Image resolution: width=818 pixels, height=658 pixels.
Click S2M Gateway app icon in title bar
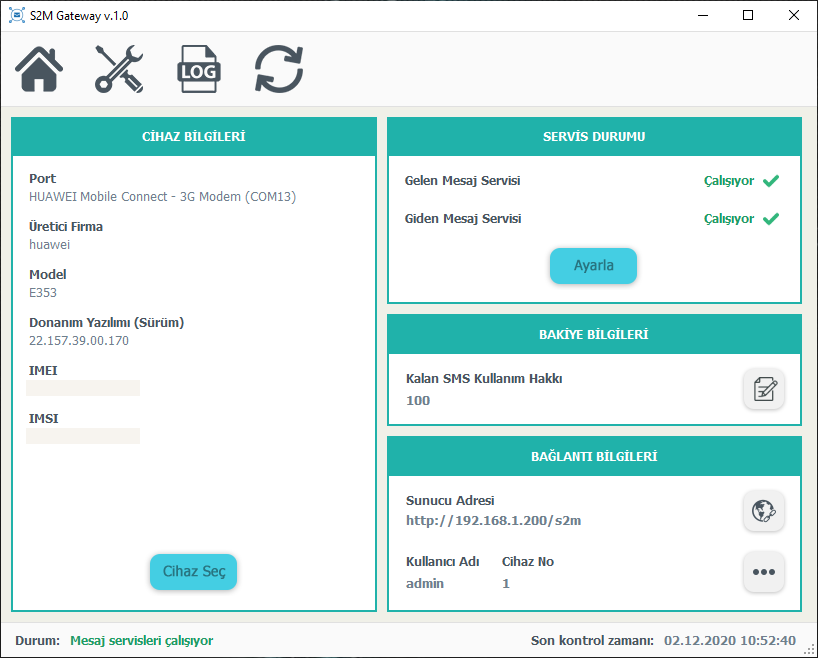(x=17, y=16)
